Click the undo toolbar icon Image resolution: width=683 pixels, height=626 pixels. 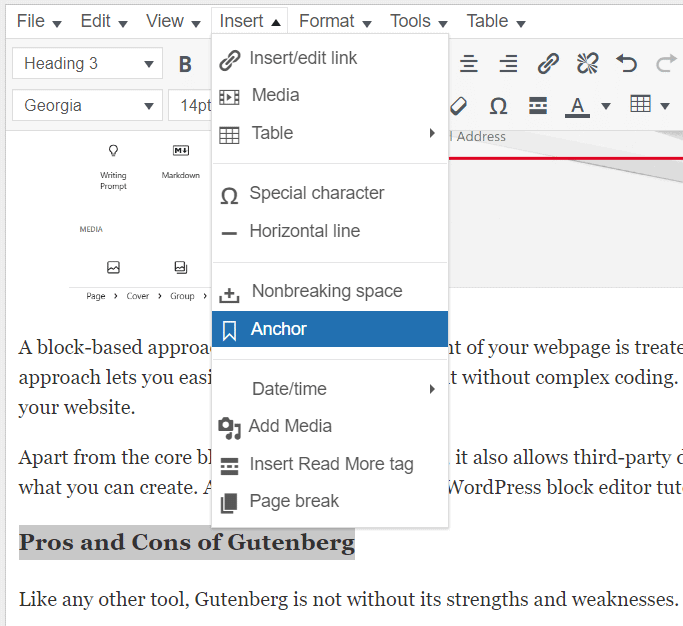pos(627,64)
